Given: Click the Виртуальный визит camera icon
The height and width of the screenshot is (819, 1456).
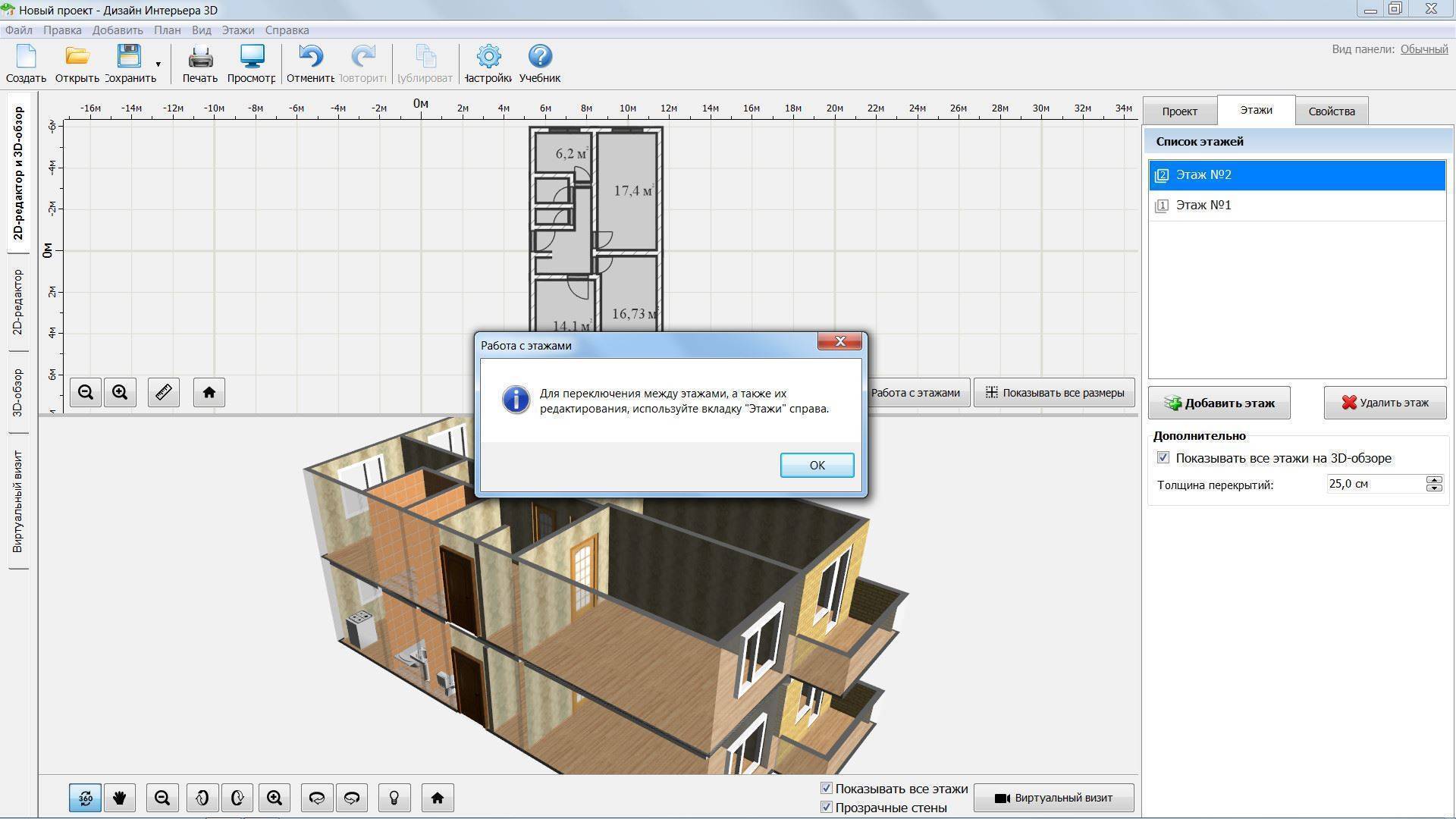Looking at the screenshot, I should 1002,797.
